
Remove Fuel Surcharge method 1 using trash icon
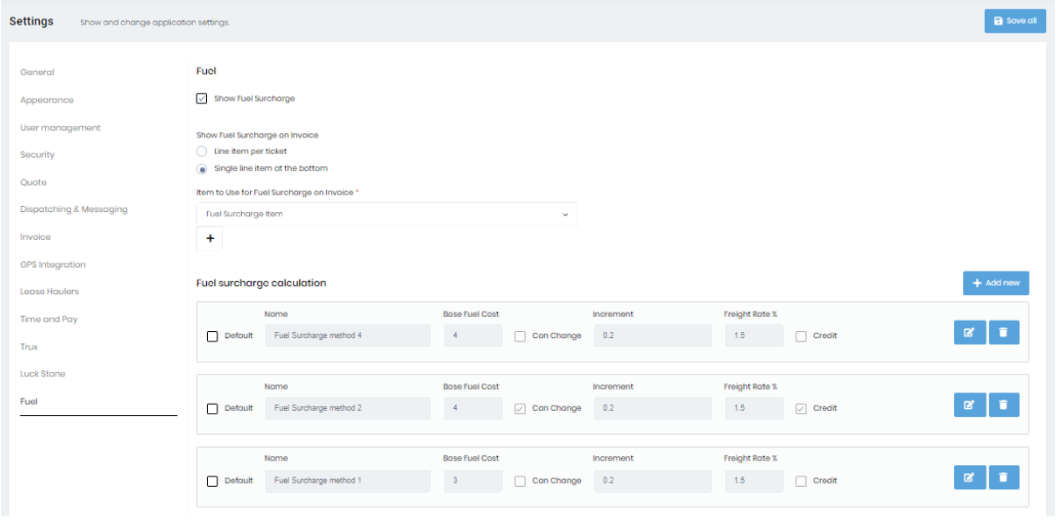[x=1004, y=478]
